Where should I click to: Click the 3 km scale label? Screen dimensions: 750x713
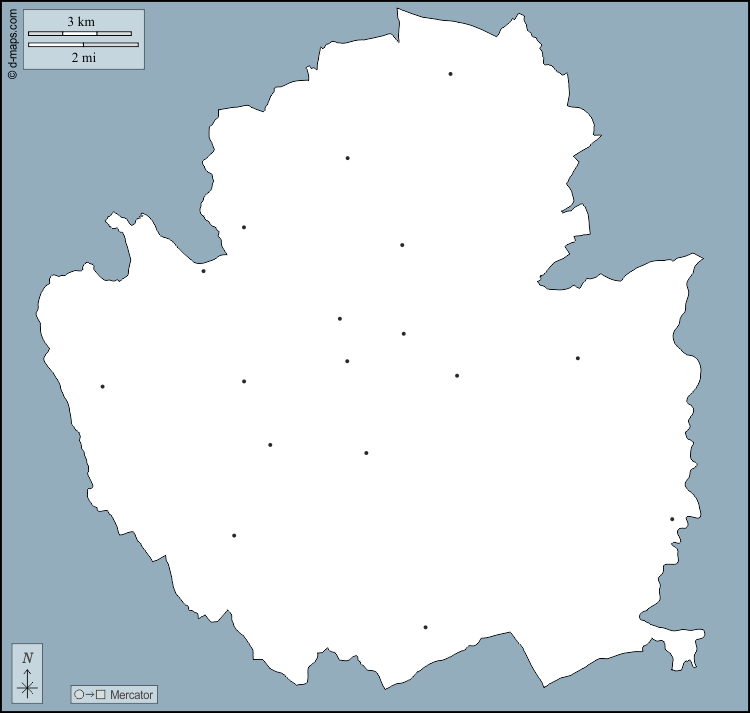tap(81, 21)
